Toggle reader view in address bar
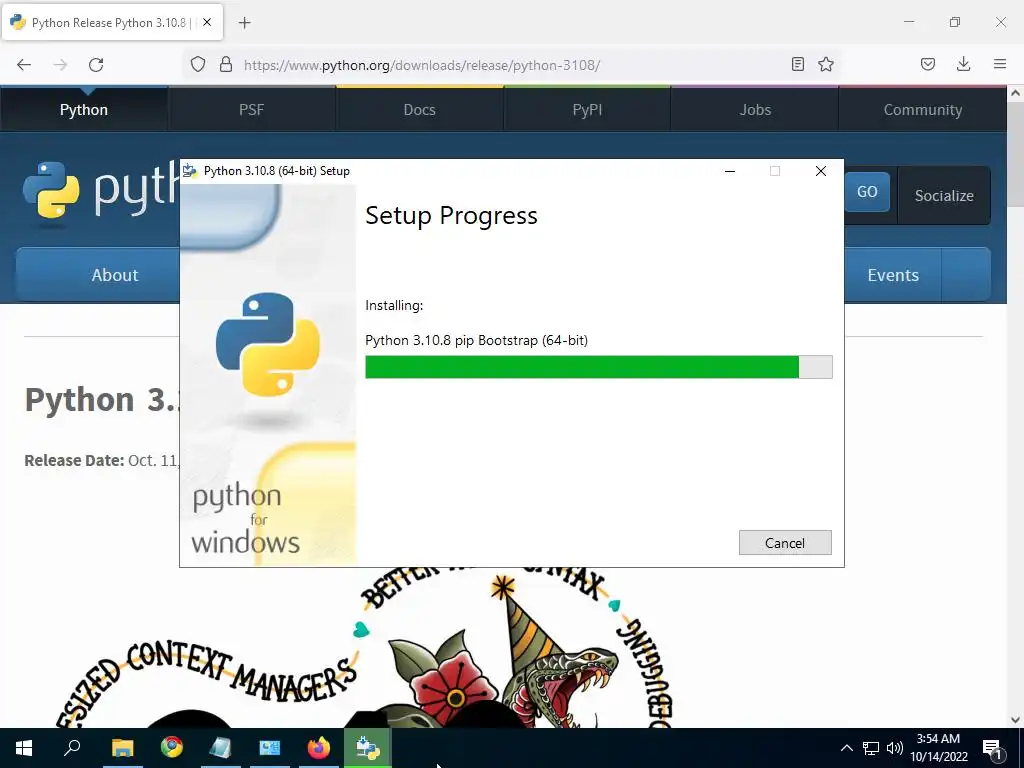 pos(797,64)
